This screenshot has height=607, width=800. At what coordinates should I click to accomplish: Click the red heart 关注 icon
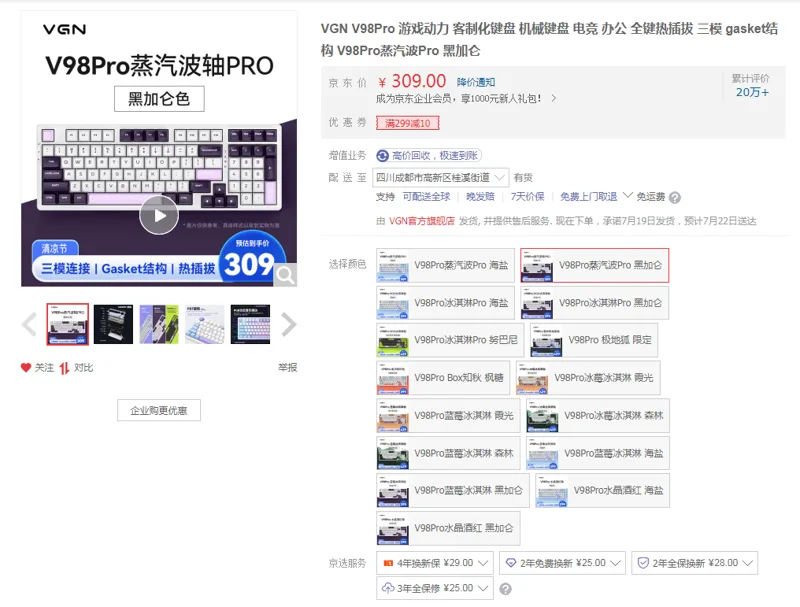[x=26, y=367]
